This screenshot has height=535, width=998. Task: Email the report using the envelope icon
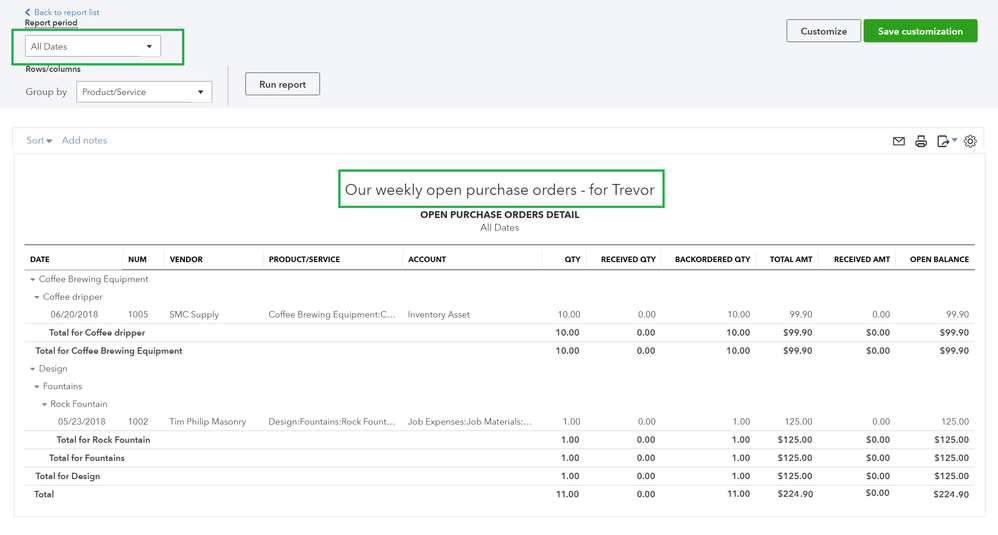coord(899,142)
